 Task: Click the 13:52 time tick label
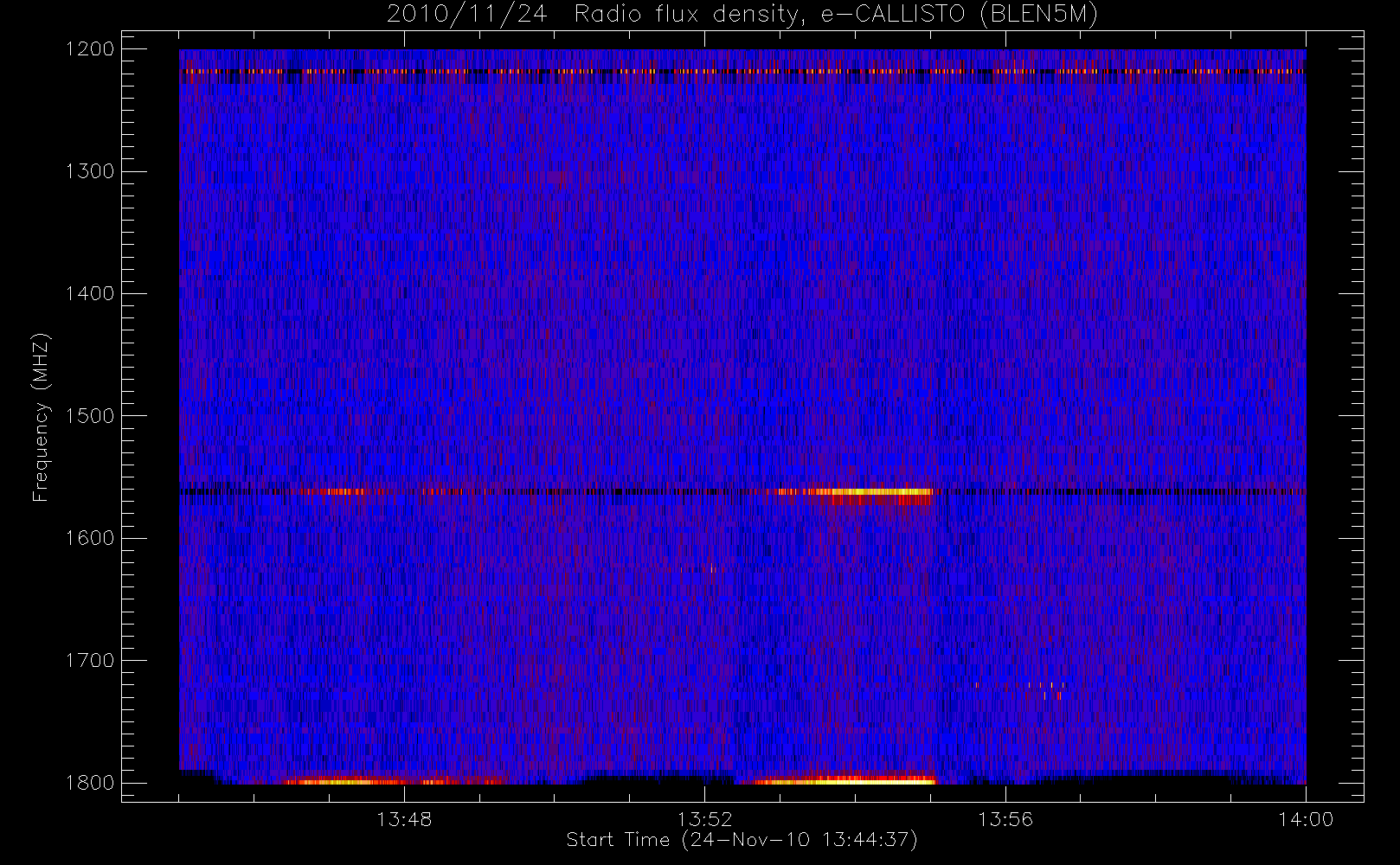[x=704, y=819]
